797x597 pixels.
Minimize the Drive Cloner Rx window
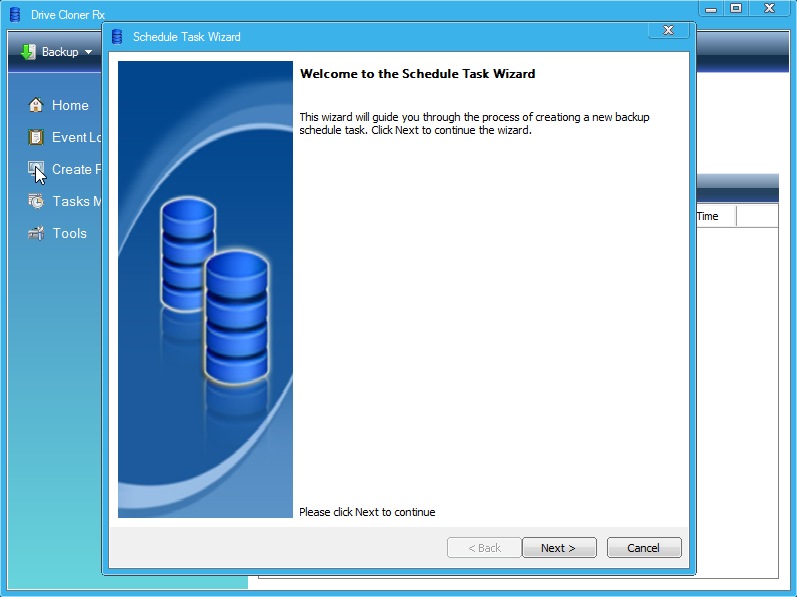pyautogui.click(x=711, y=8)
